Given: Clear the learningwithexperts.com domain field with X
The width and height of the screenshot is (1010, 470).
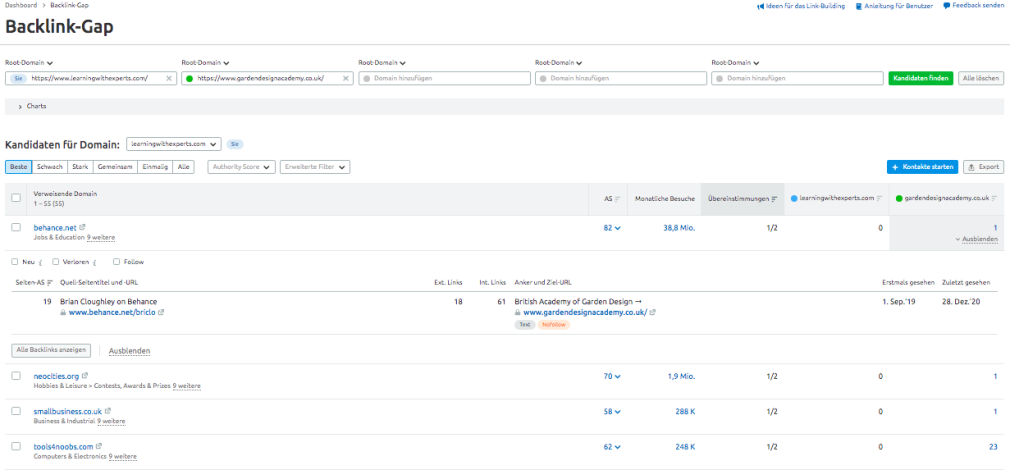Looking at the screenshot, I should 169,78.
